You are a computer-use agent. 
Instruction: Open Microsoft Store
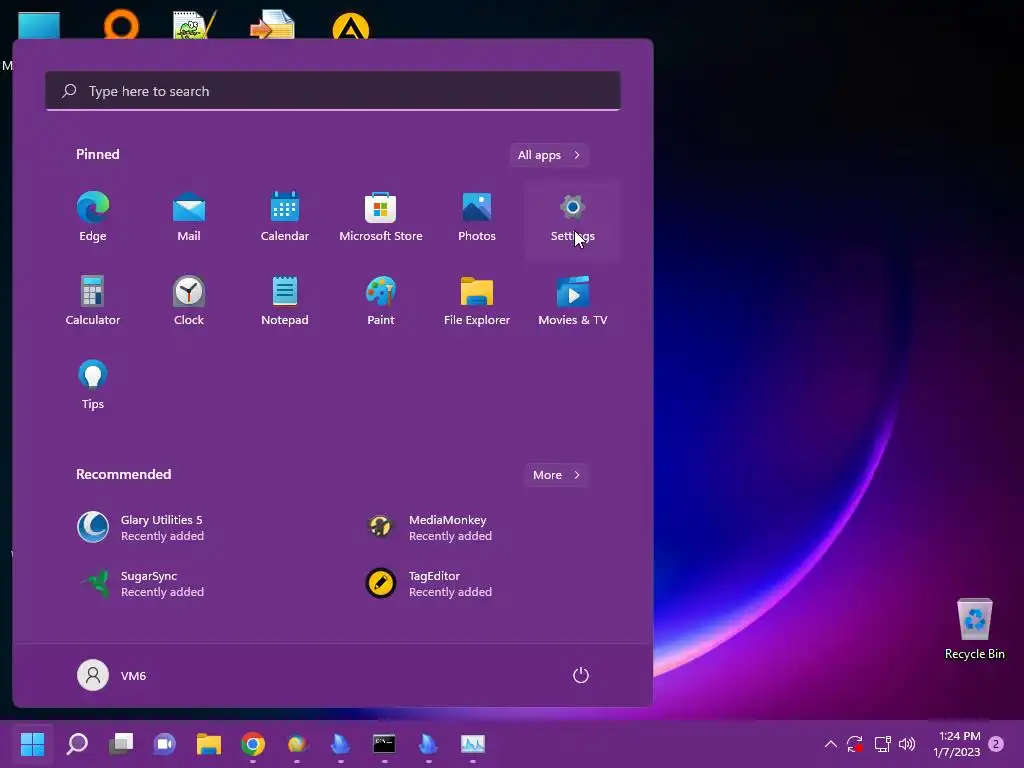(381, 218)
